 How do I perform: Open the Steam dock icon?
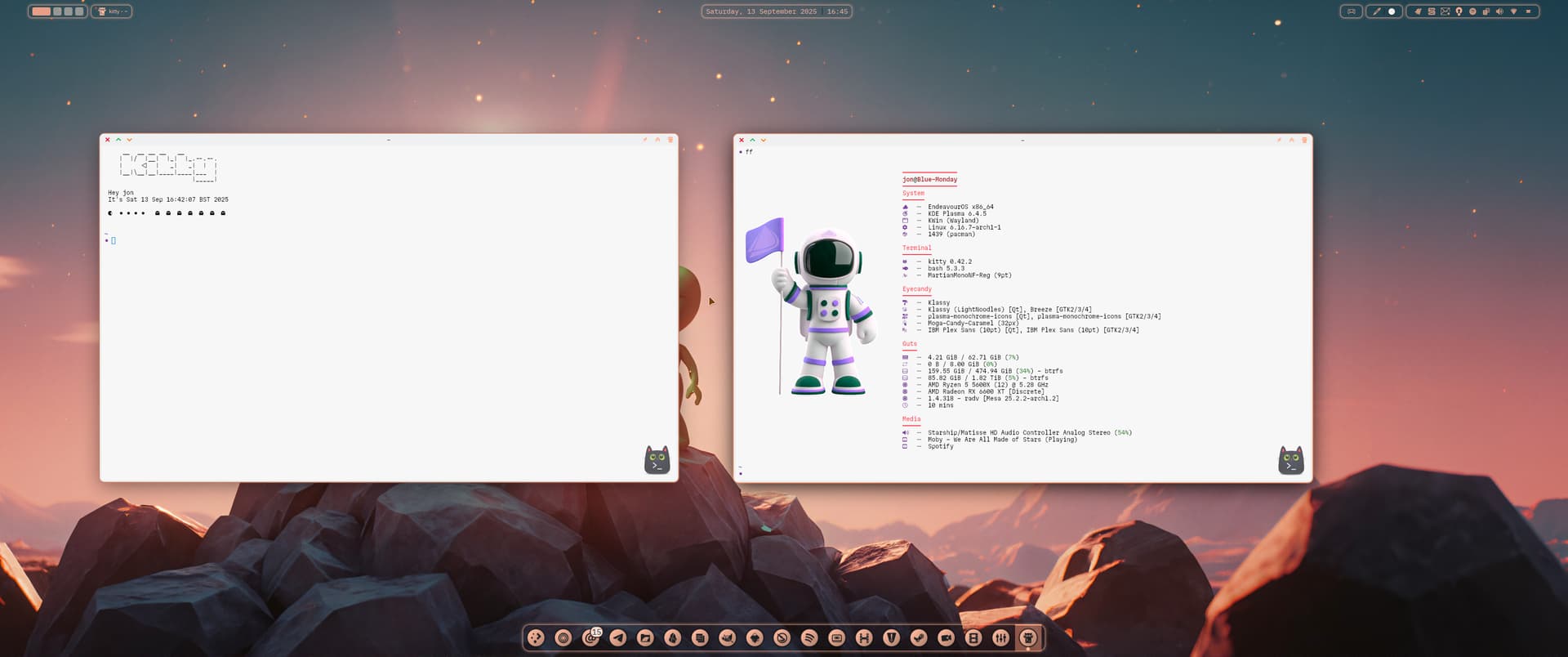click(x=919, y=638)
